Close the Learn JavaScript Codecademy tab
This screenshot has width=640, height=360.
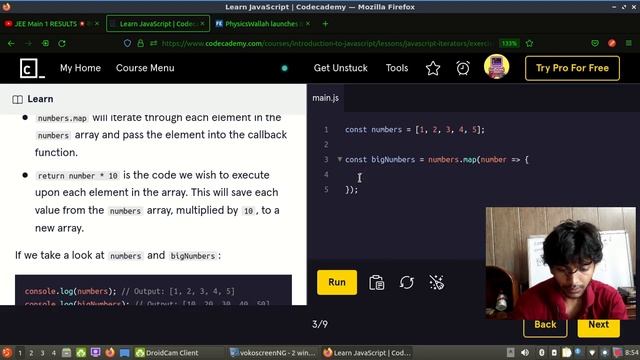tap(202, 24)
